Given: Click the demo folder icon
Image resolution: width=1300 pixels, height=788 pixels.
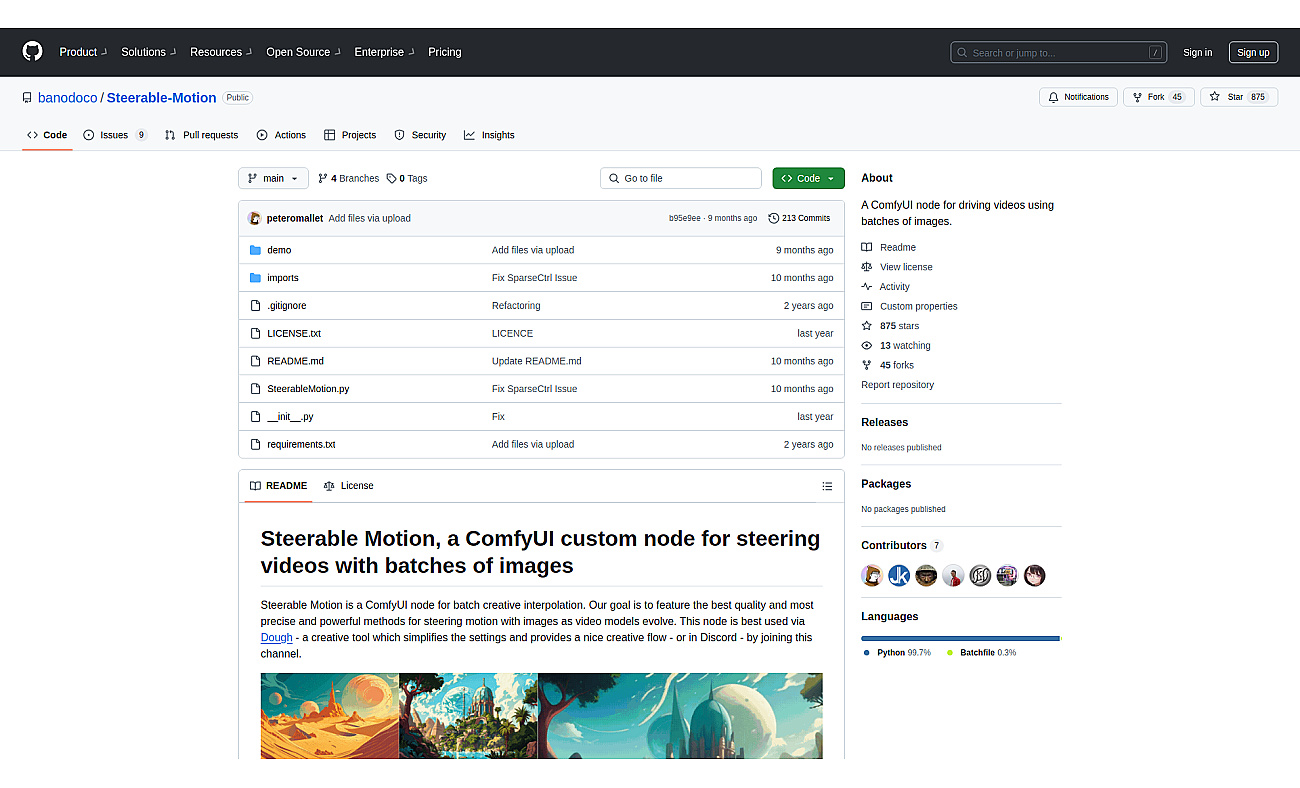Looking at the screenshot, I should (255, 250).
